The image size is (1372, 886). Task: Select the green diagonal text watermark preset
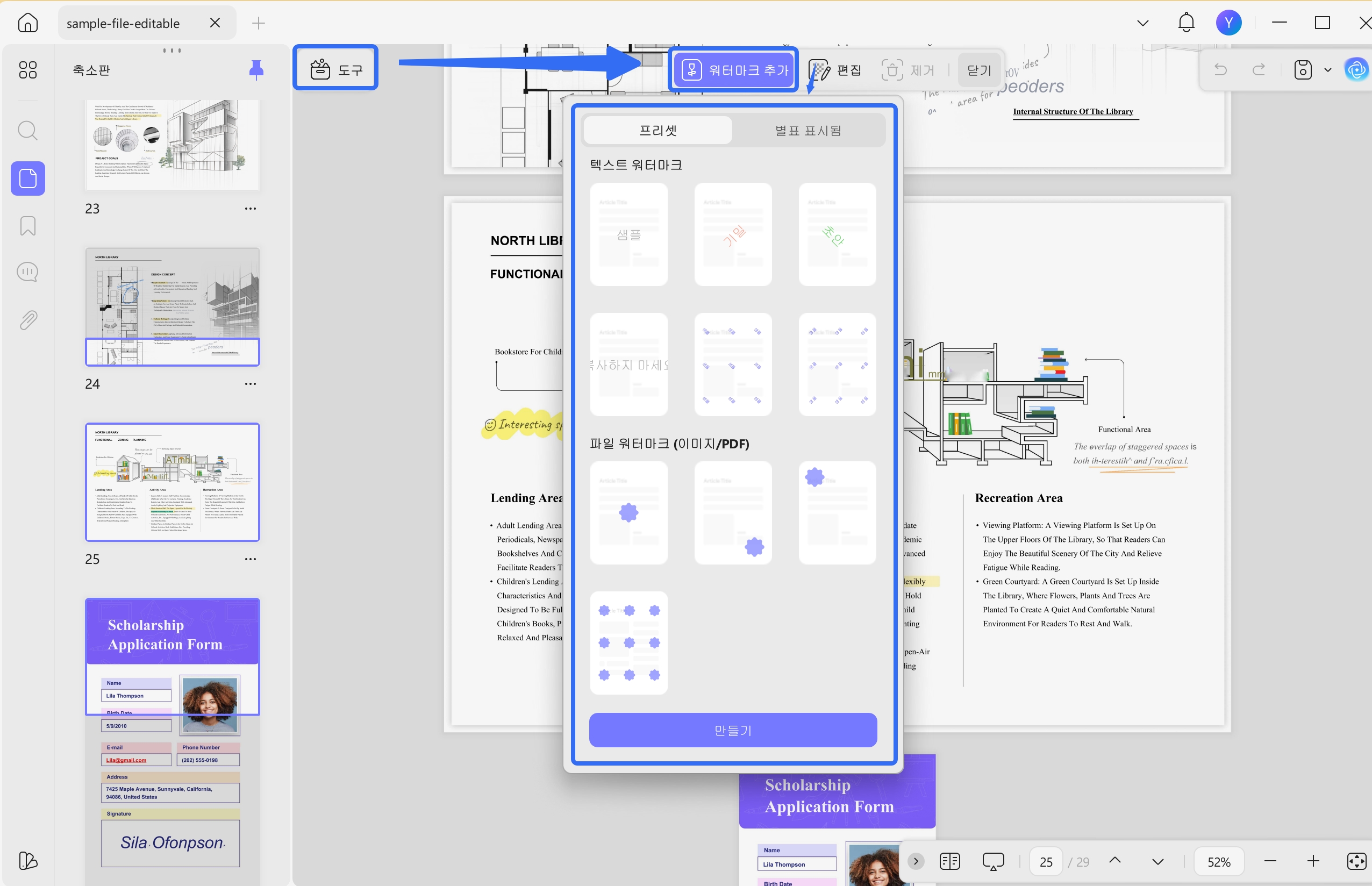[837, 234]
